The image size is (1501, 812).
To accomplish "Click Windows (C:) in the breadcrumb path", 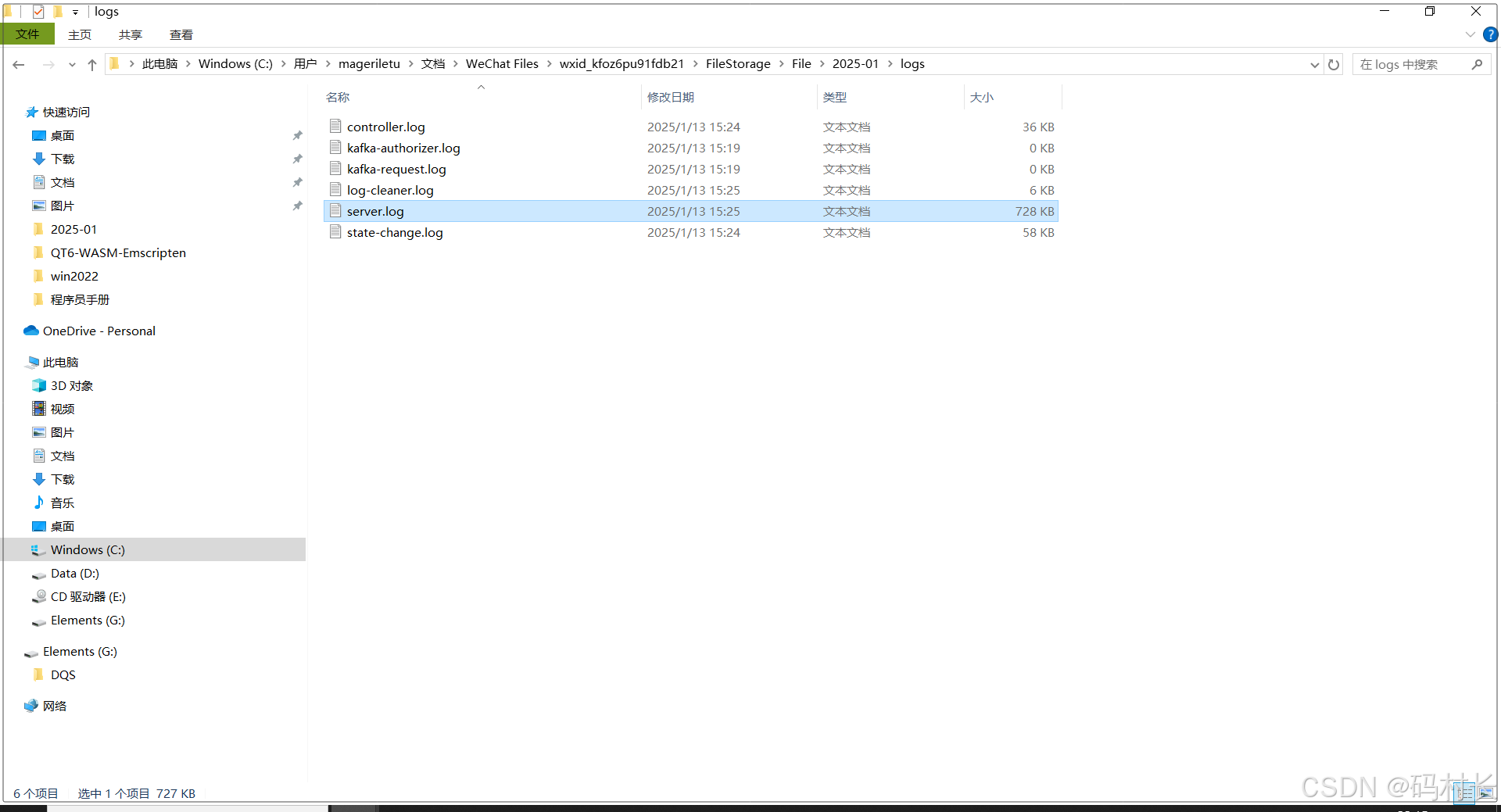I will 235,64.
